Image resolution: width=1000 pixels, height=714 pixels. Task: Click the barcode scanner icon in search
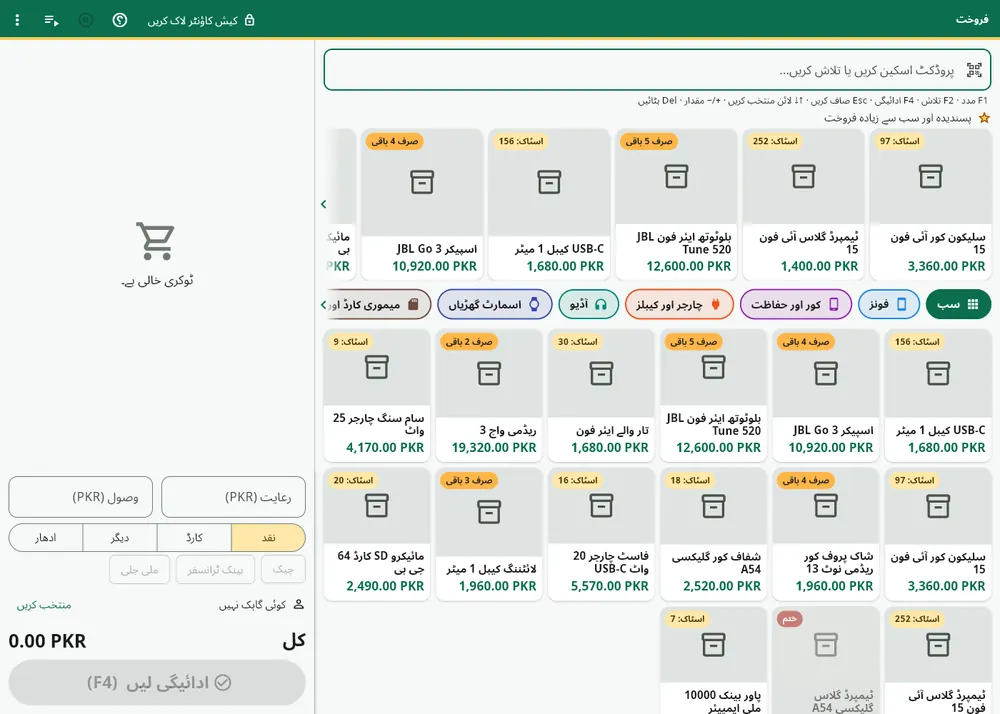click(974, 70)
